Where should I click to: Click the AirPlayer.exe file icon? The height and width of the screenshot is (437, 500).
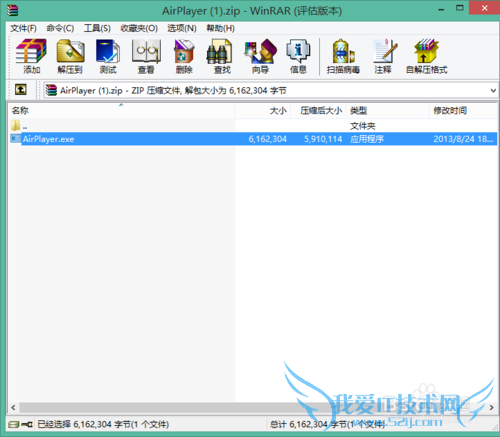[16, 138]
